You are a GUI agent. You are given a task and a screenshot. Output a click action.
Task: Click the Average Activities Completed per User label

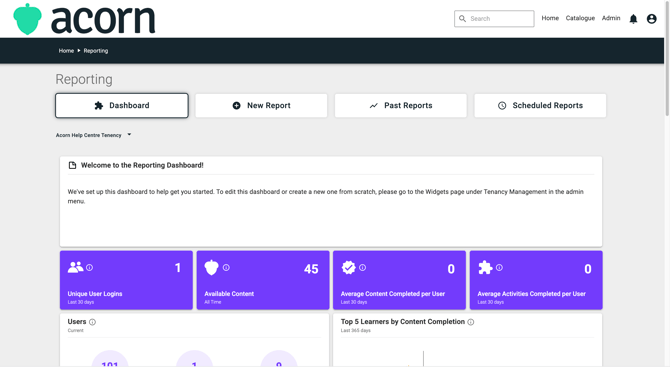click(x=531, y=294)
